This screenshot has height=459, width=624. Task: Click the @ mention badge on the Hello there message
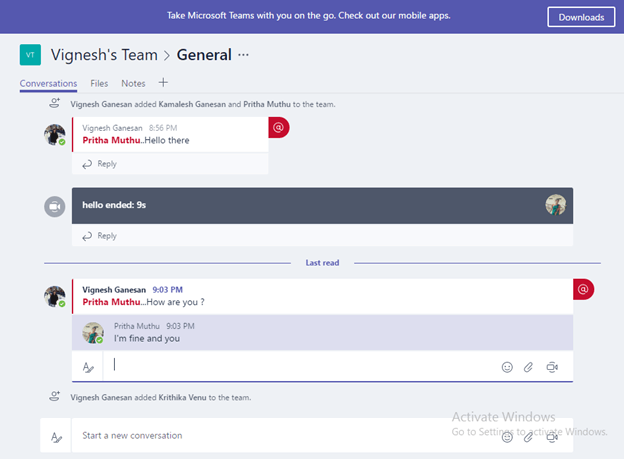[x=279, y=127]
